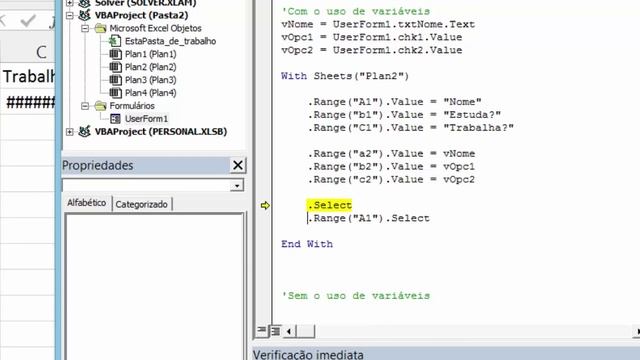This screenshot has width=640, height=360.
Task: Click the Plan4 worksheet icon
Action: point(116,93)
